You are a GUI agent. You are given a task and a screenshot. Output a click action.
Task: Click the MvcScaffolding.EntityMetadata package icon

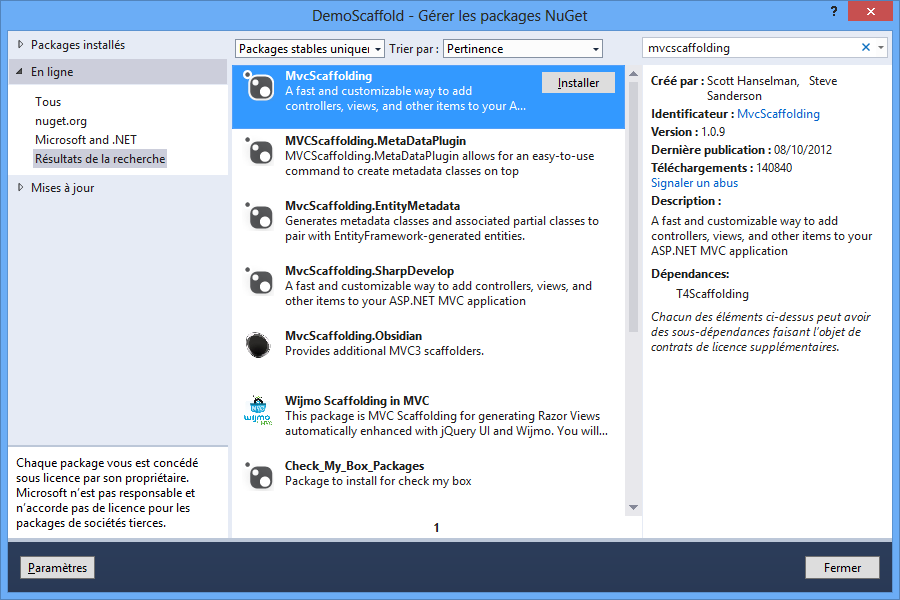[259, 216]
